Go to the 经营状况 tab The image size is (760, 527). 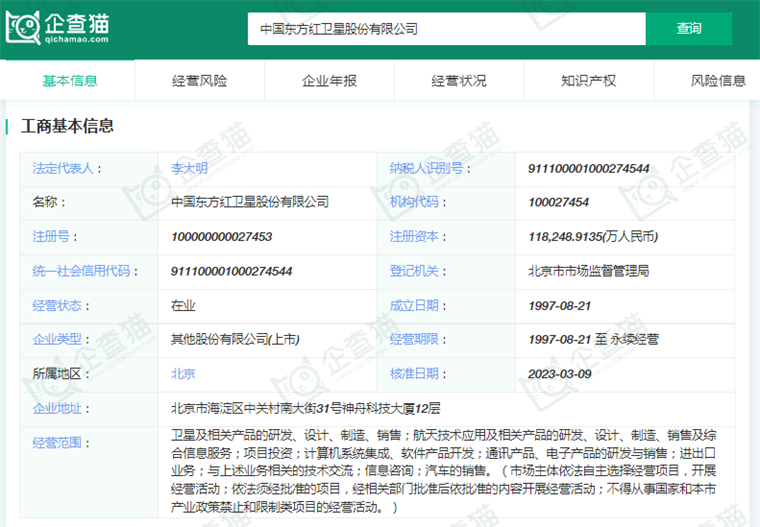click(459, 81)
